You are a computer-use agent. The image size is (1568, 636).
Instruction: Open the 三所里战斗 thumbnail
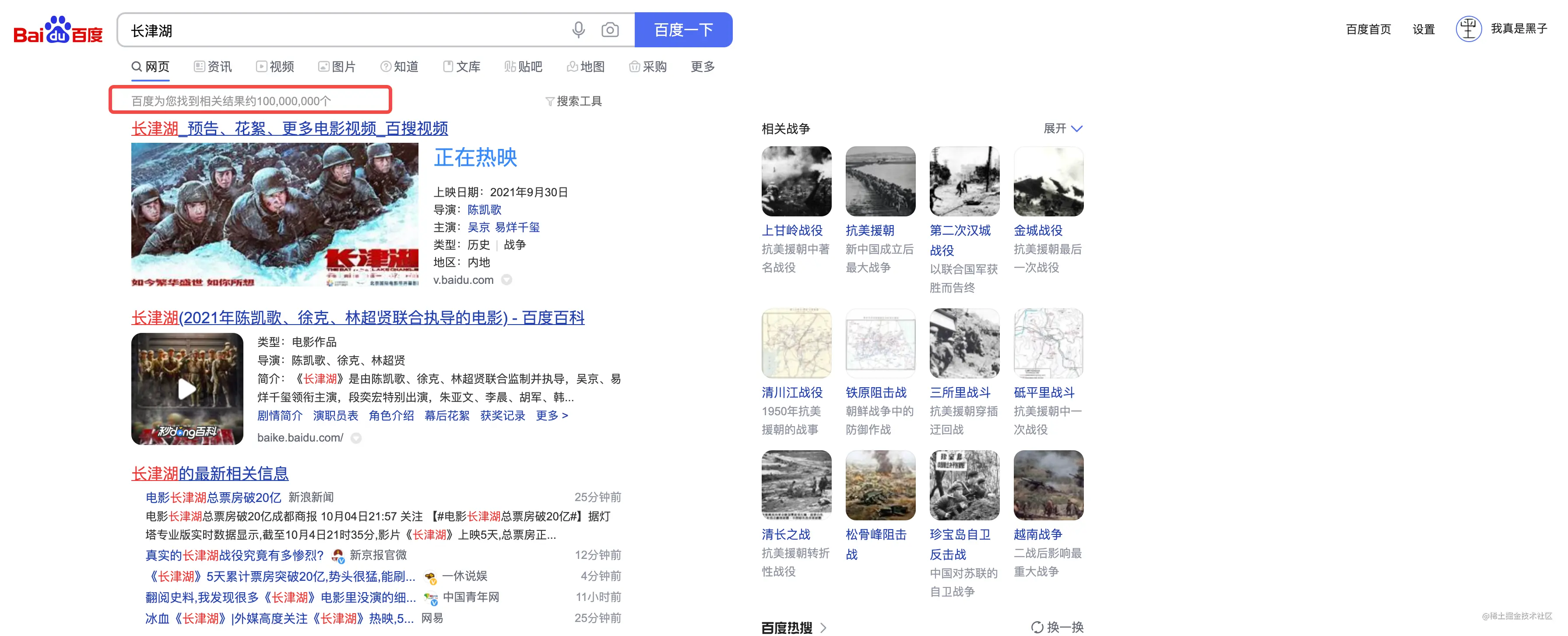pyautogui.click(x=964, y=343)
